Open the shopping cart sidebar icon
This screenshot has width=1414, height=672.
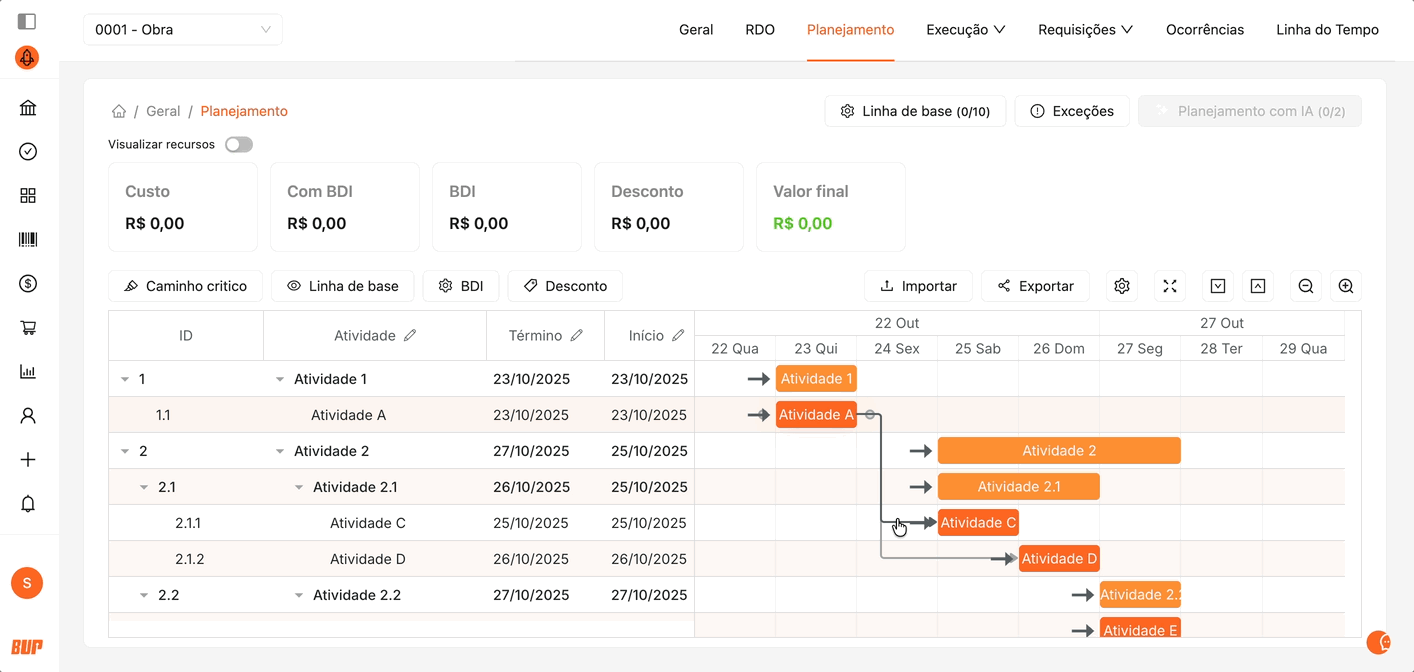pos(28,328)
